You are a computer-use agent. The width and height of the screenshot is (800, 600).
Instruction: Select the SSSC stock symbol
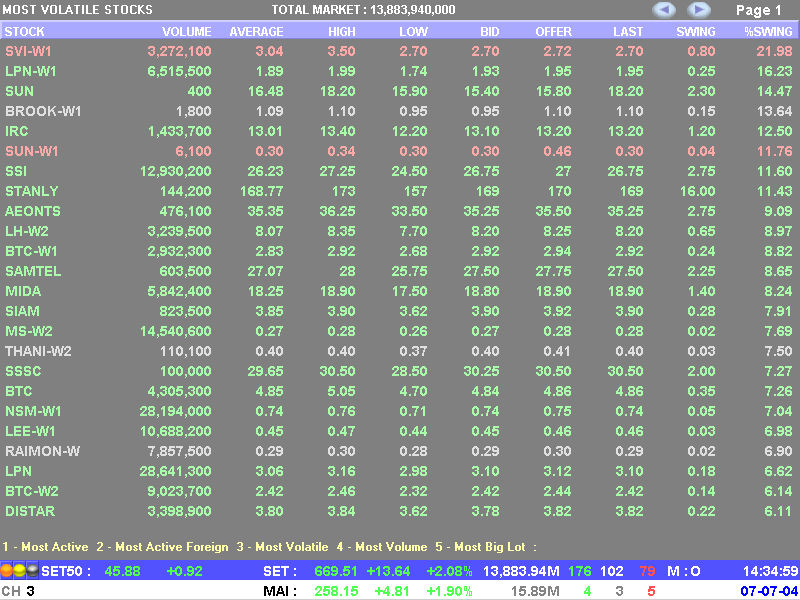tap(23, 371)
